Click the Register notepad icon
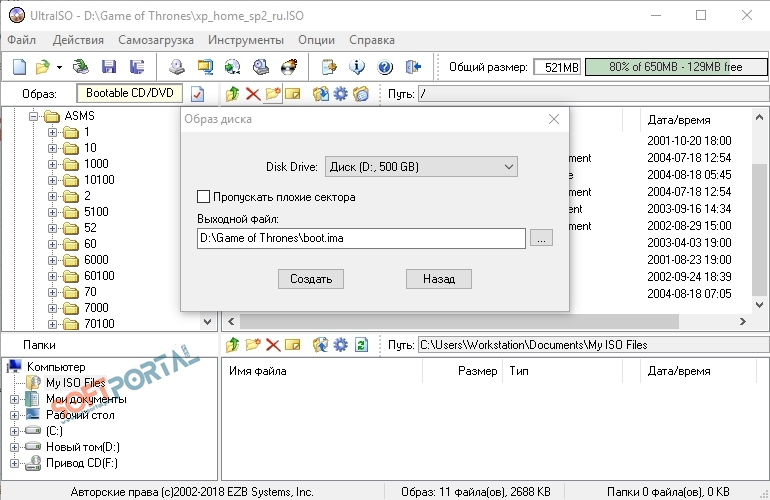The height and width of the screenshot is (500, 770). (x=329, y=66)
